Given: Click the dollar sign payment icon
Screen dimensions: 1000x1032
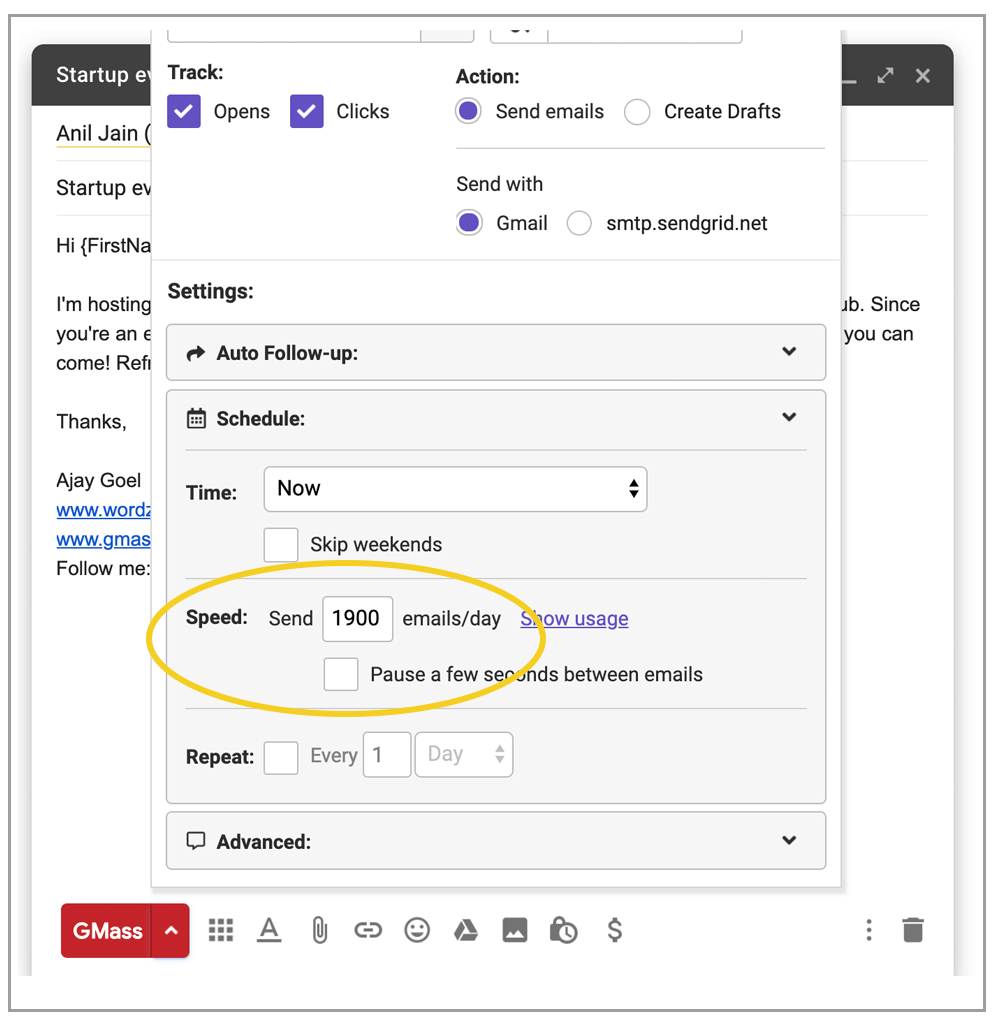Looking at the screenshot, I should 614,930.
